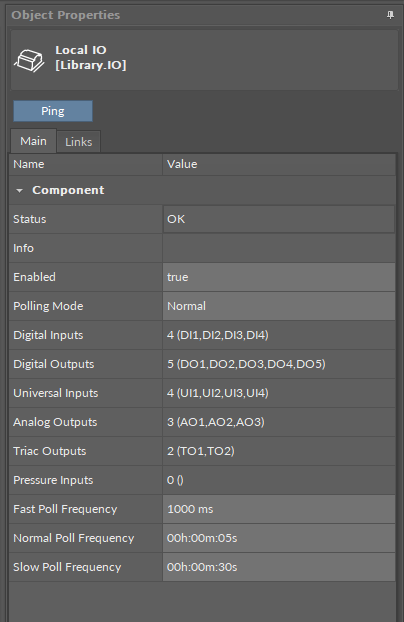Select the Main tab
Image resolution: width=404 pixels, height=622 pixels.
coord(33,141)
